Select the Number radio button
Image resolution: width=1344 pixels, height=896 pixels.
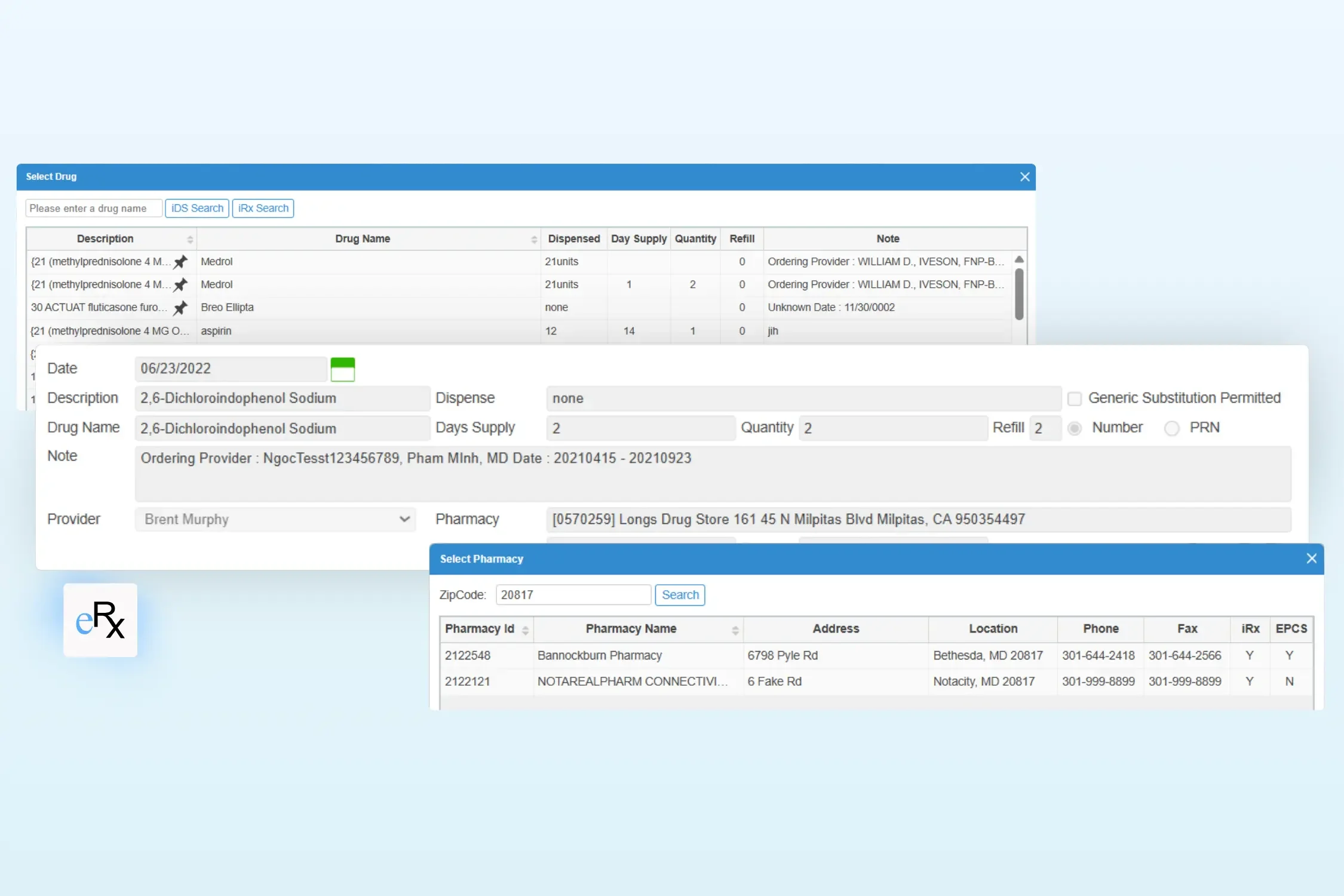(1075, 428)
